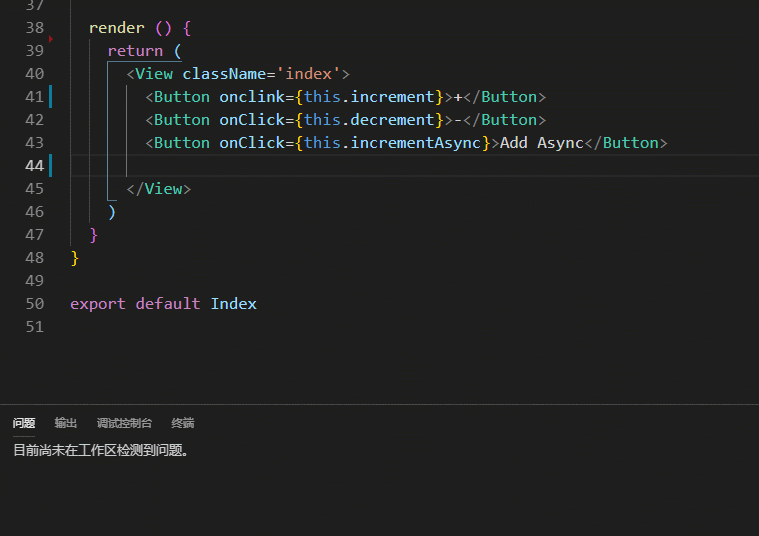Place cursor on the 'render' method name
This screenshot has width=759, height=536.
point(117,28)
